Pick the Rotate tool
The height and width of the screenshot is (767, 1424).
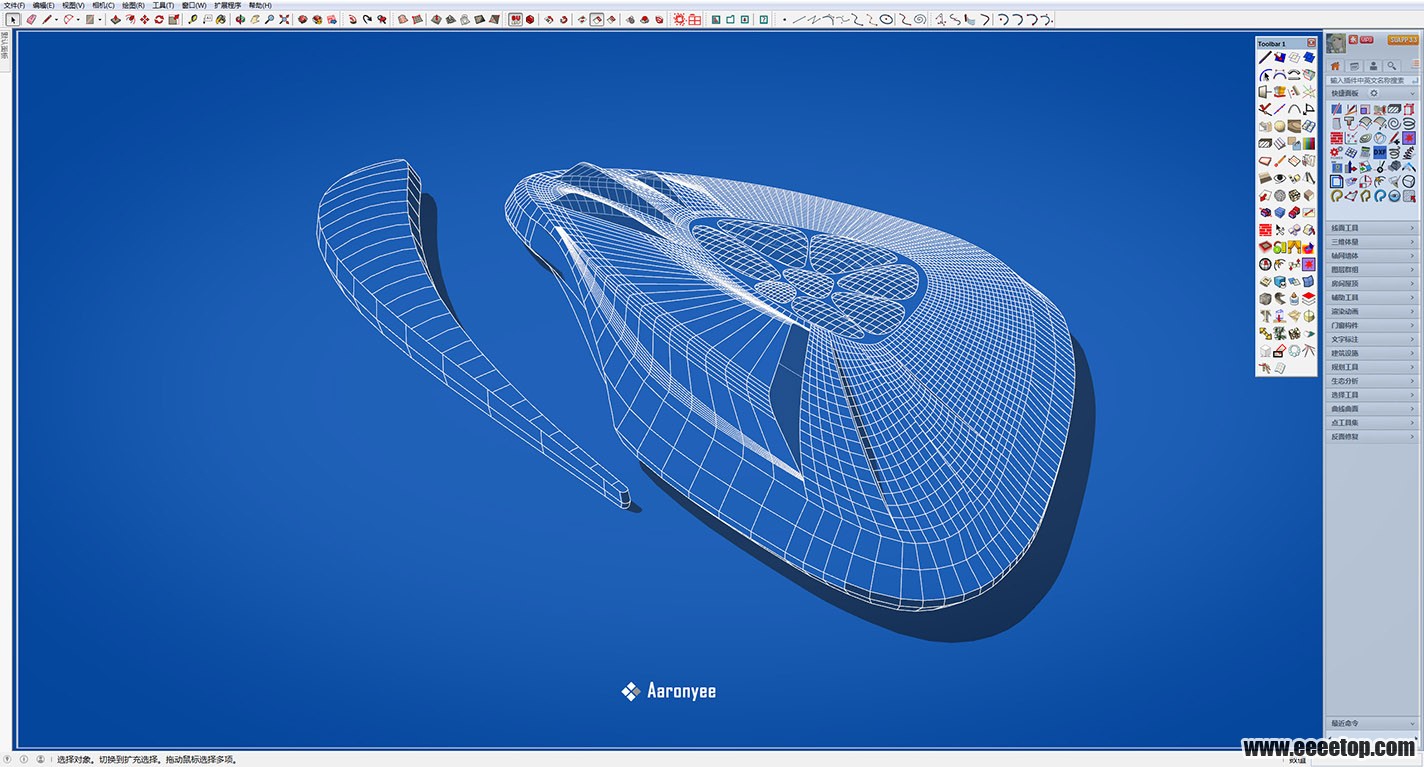(x=159, y=19)
